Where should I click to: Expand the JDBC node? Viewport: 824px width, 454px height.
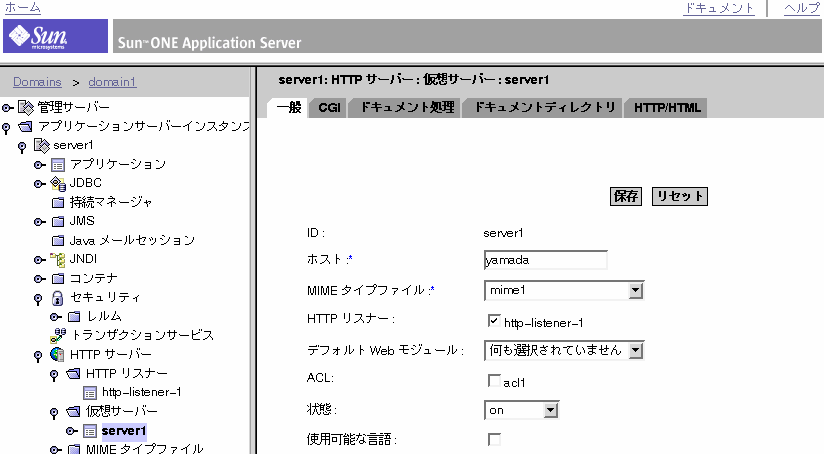[x=39, y=184]
